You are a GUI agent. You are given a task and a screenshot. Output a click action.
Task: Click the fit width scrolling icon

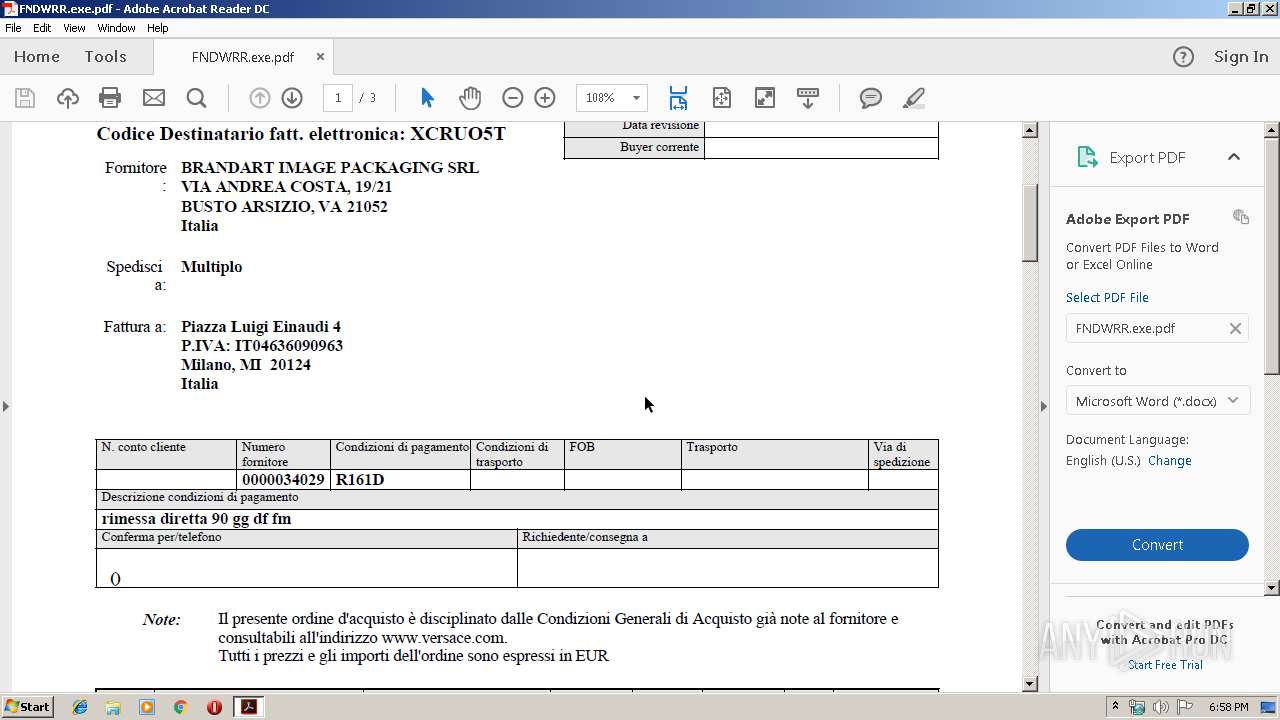[x=678, y=98]
